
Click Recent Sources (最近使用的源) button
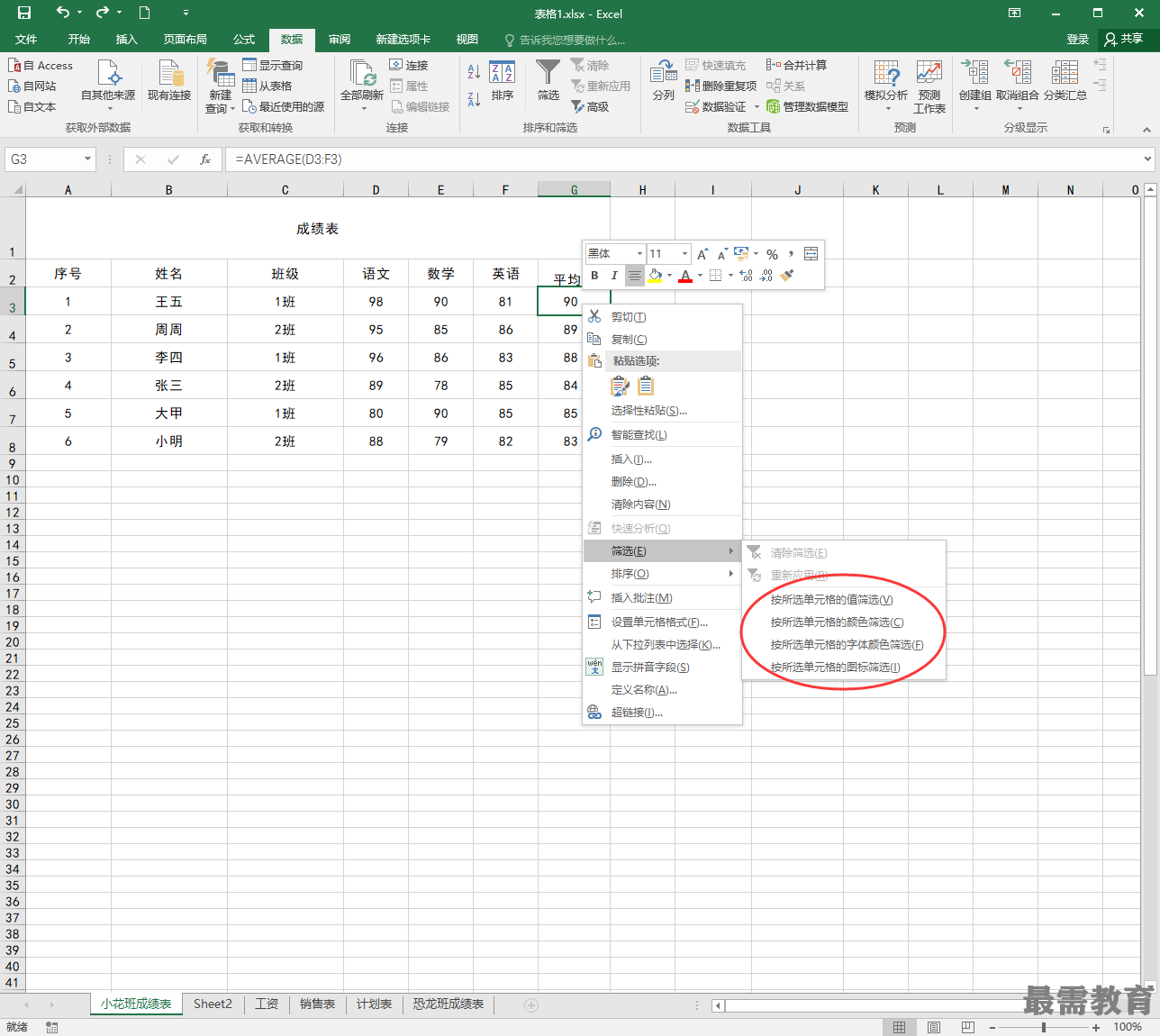click(283, 106)
